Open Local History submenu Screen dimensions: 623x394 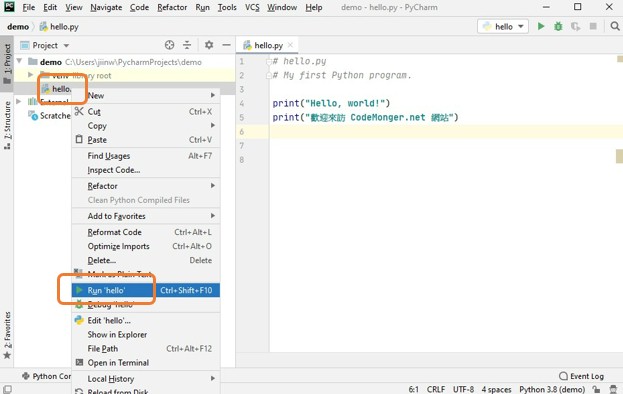tap(146, 379)
